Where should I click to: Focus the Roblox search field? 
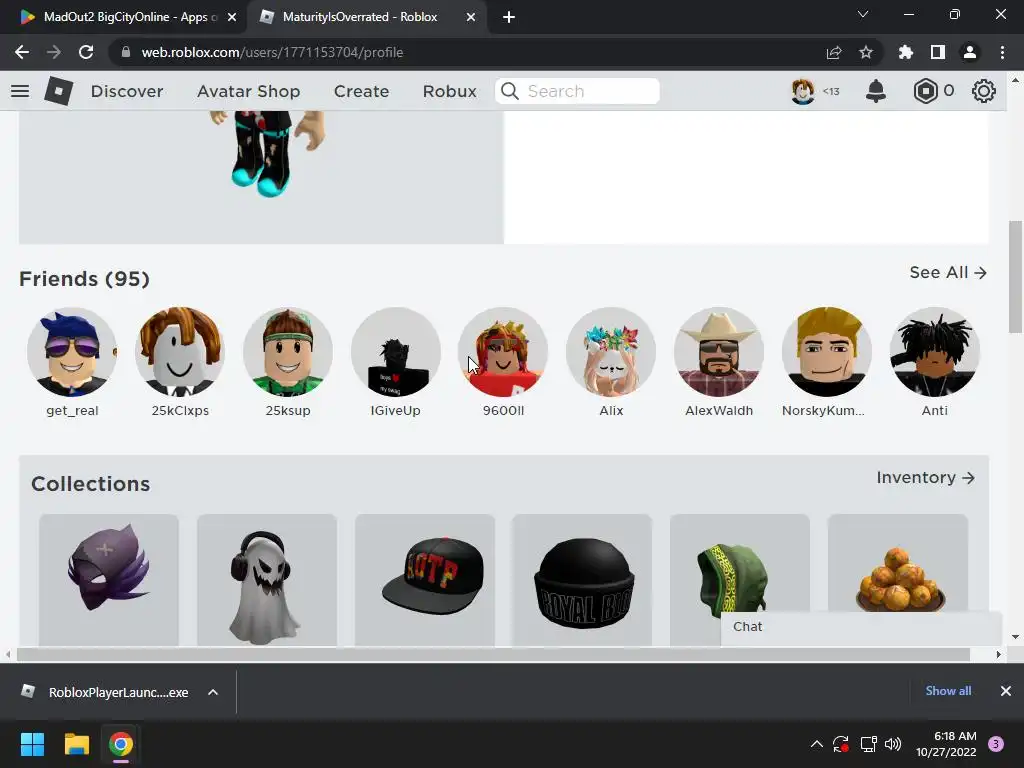click(577, 91)
